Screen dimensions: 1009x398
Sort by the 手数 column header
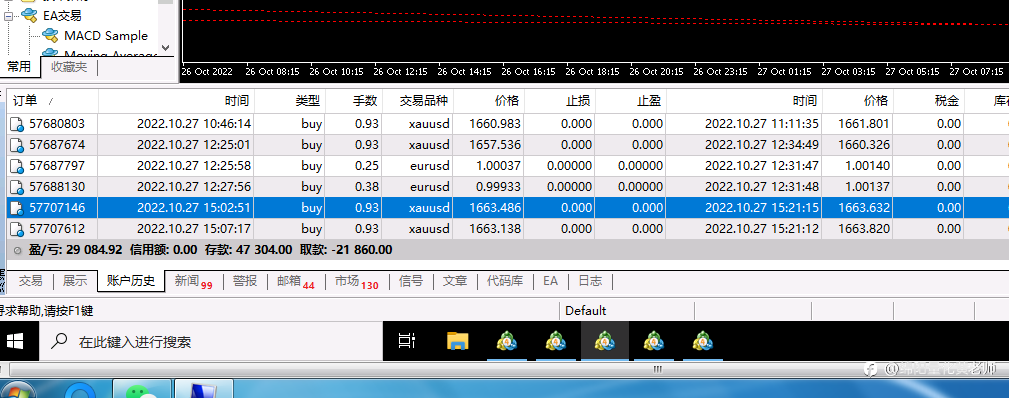354,101
